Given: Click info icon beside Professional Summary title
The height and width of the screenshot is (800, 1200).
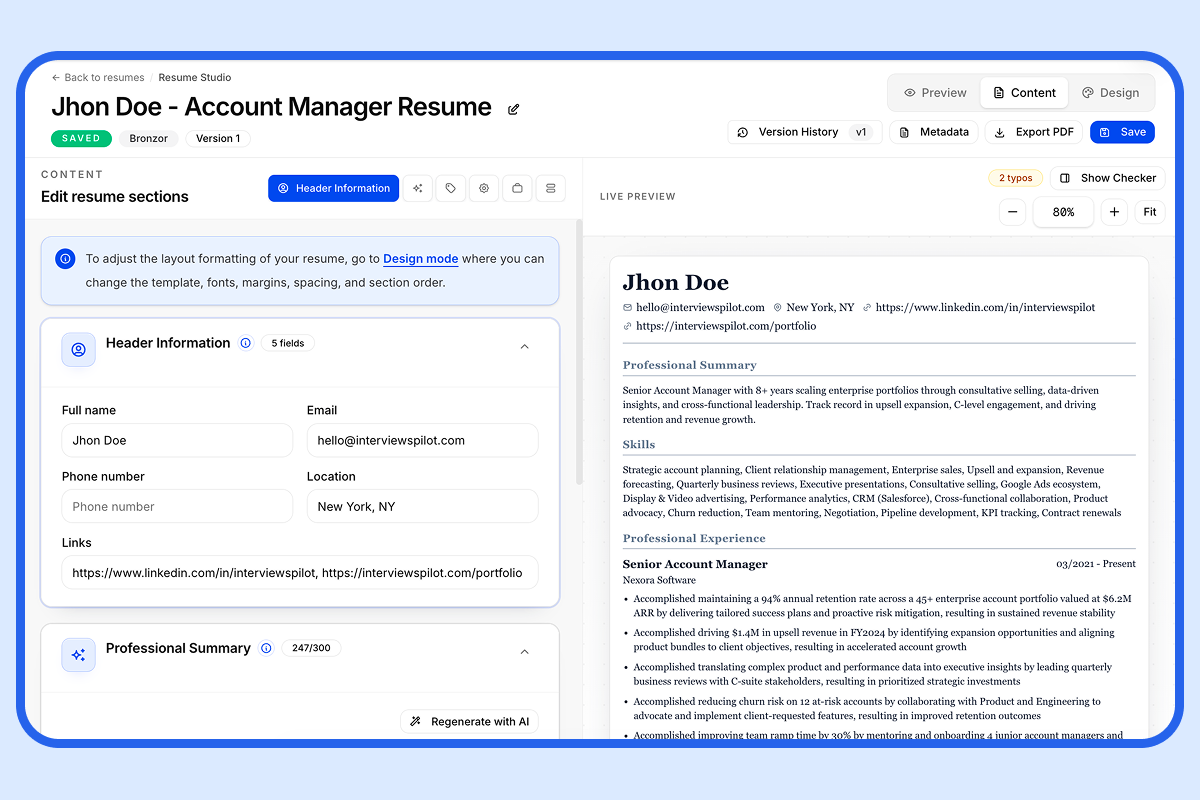Looking at the screenshot, I should click(266, 648).
